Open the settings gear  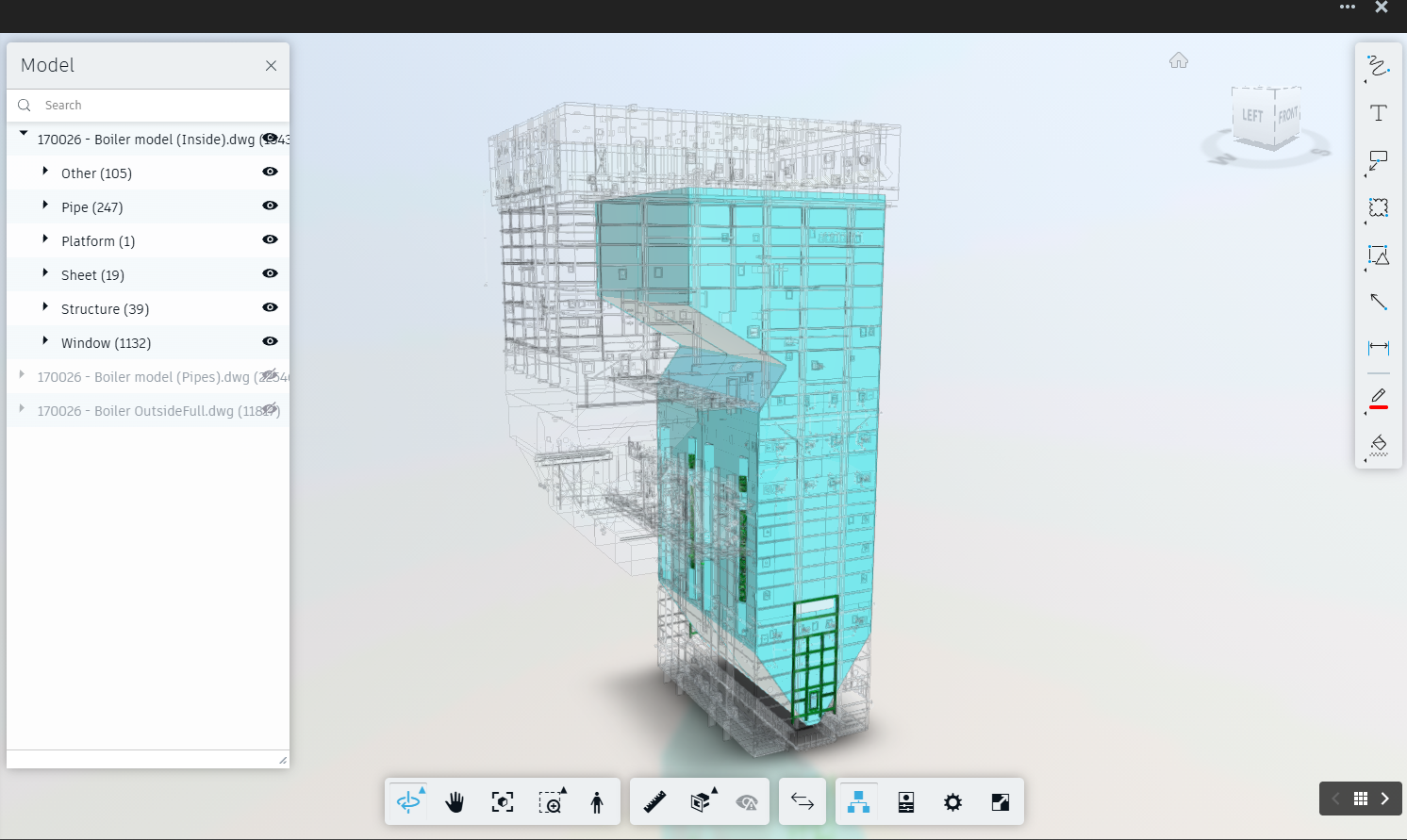coord(952,801)
